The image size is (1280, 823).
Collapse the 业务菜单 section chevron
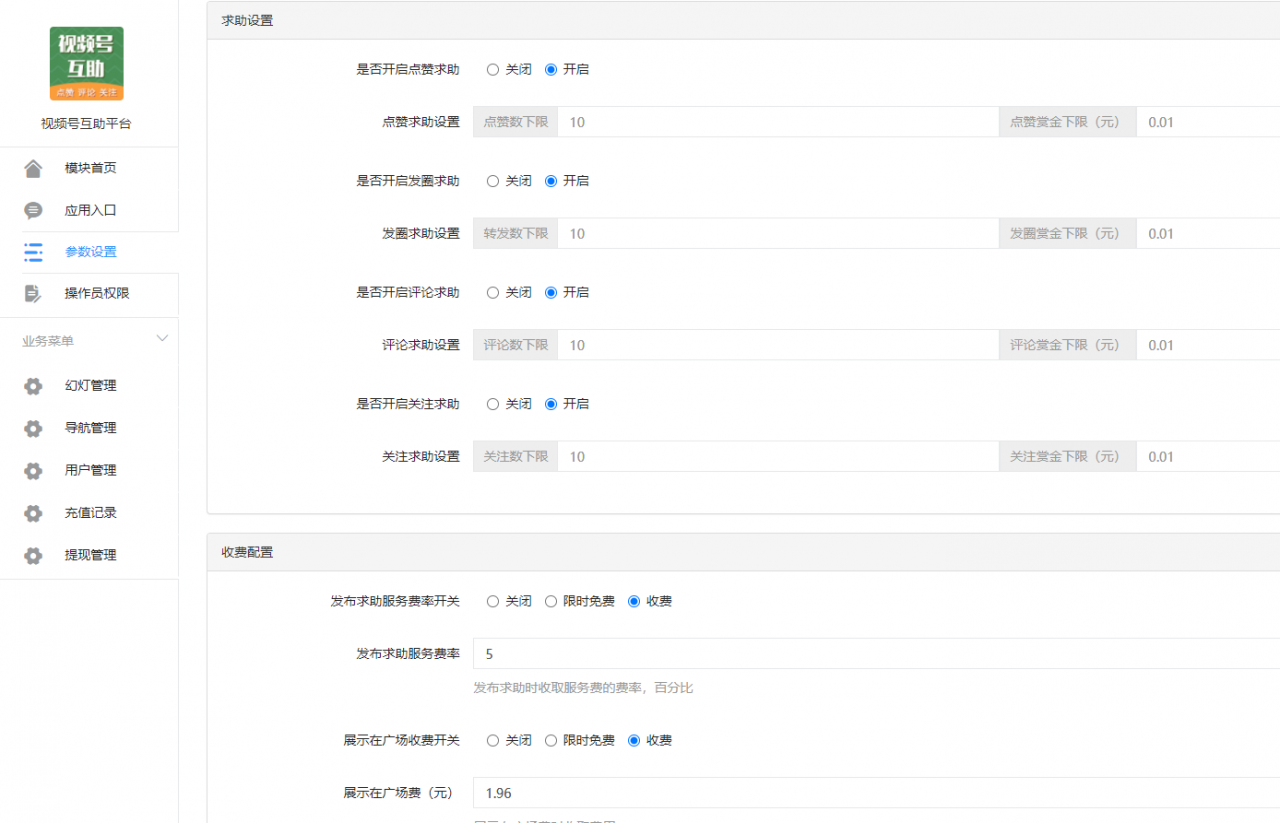click(x=162, y=340)
